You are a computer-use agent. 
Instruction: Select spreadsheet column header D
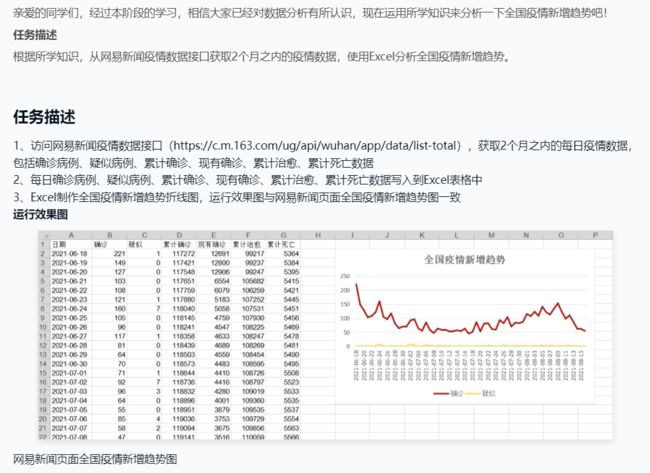pyautogui.click(x=179, y=235)
